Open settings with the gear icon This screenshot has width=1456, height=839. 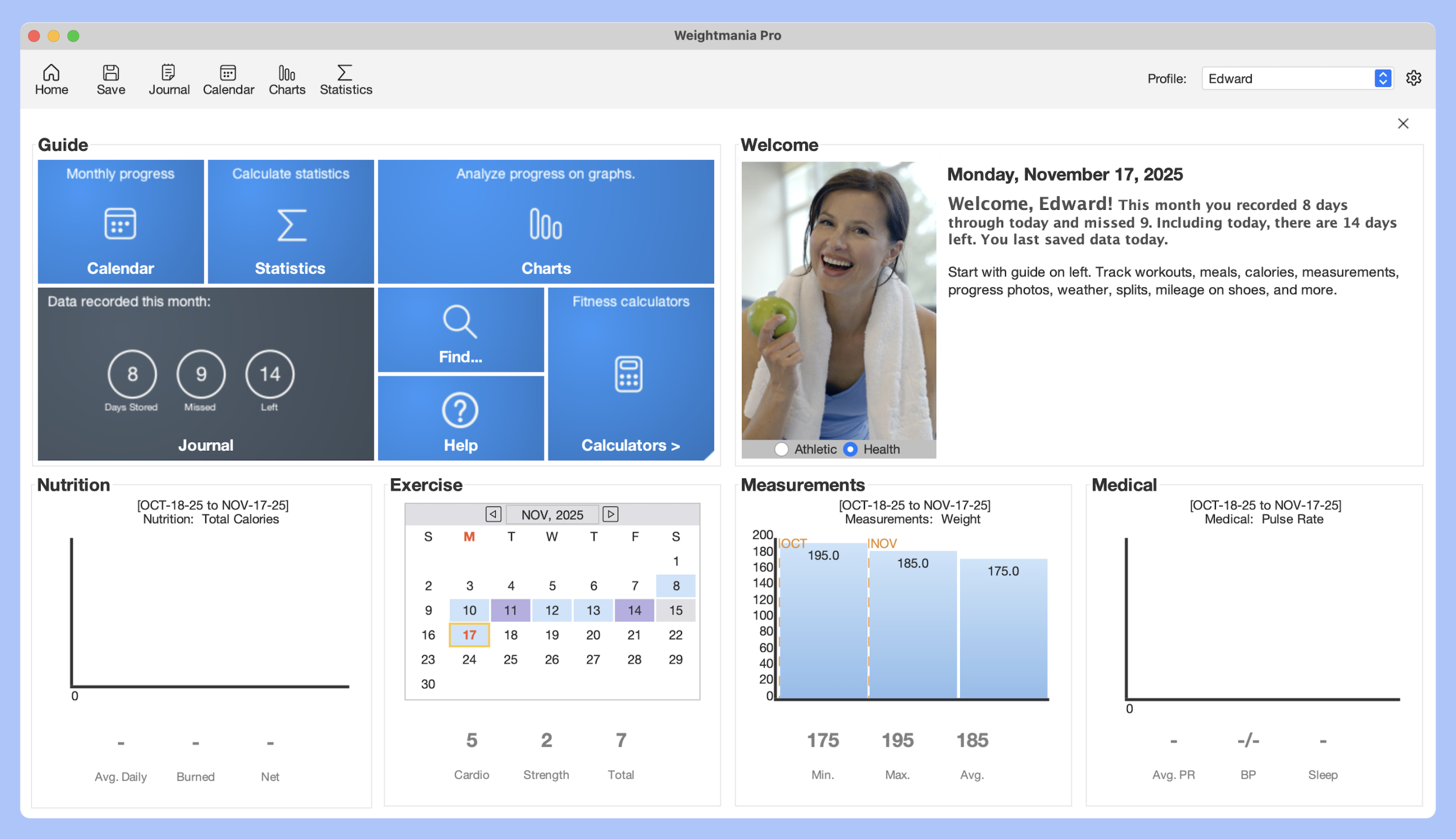point(1413,78)
